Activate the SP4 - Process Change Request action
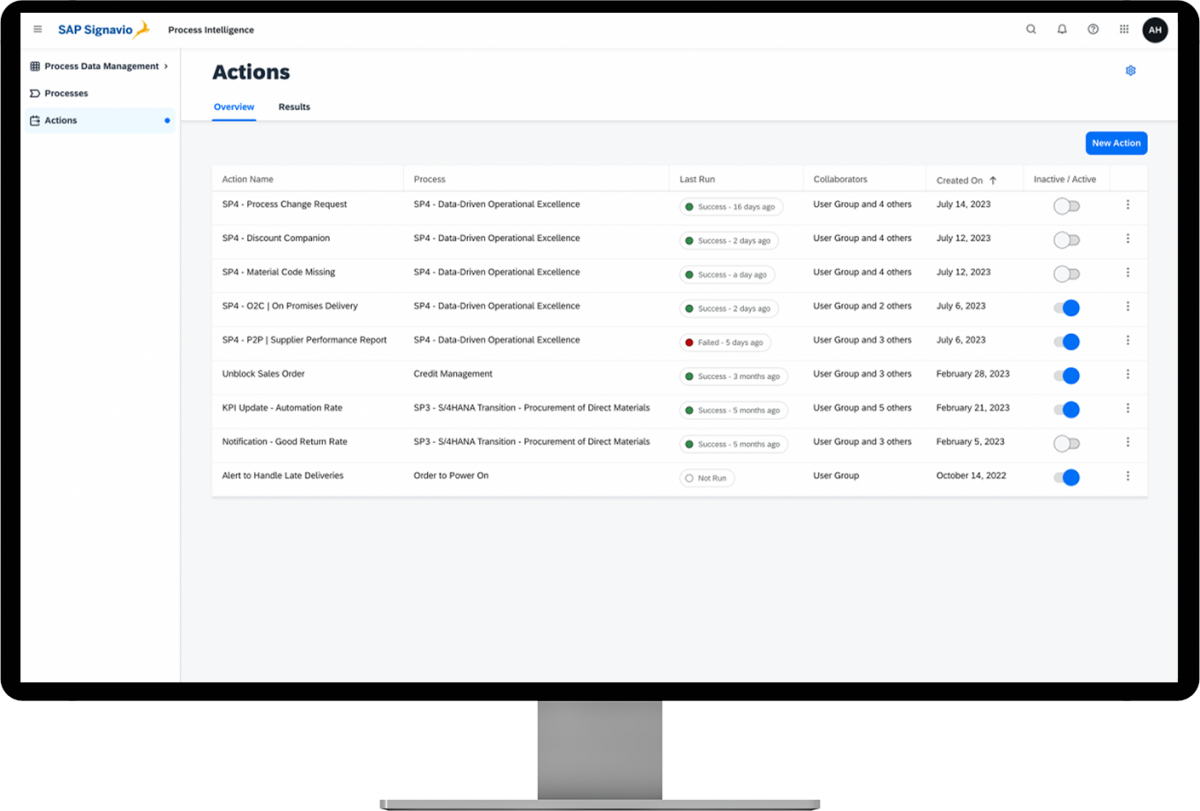The width and height of the screenshot is (1200, 811). tap(1066, 204)
